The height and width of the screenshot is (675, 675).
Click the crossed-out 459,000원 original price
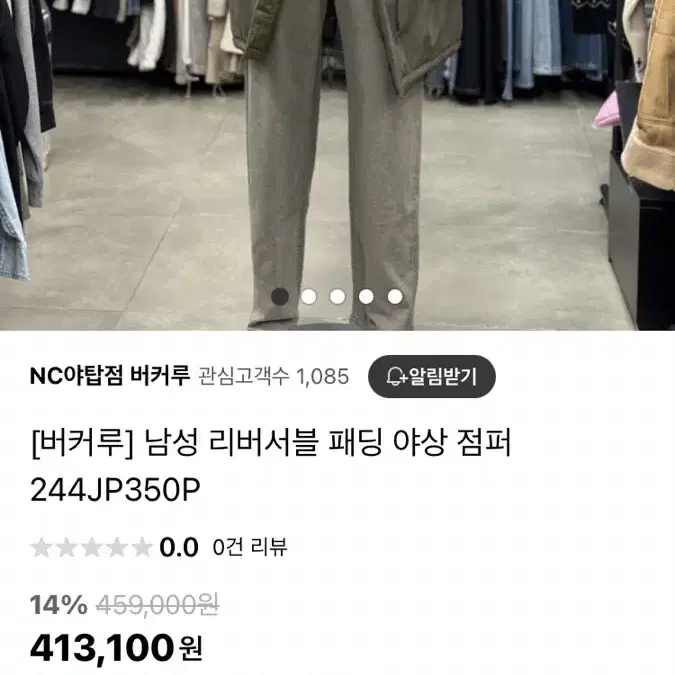(x=158, y=605)
